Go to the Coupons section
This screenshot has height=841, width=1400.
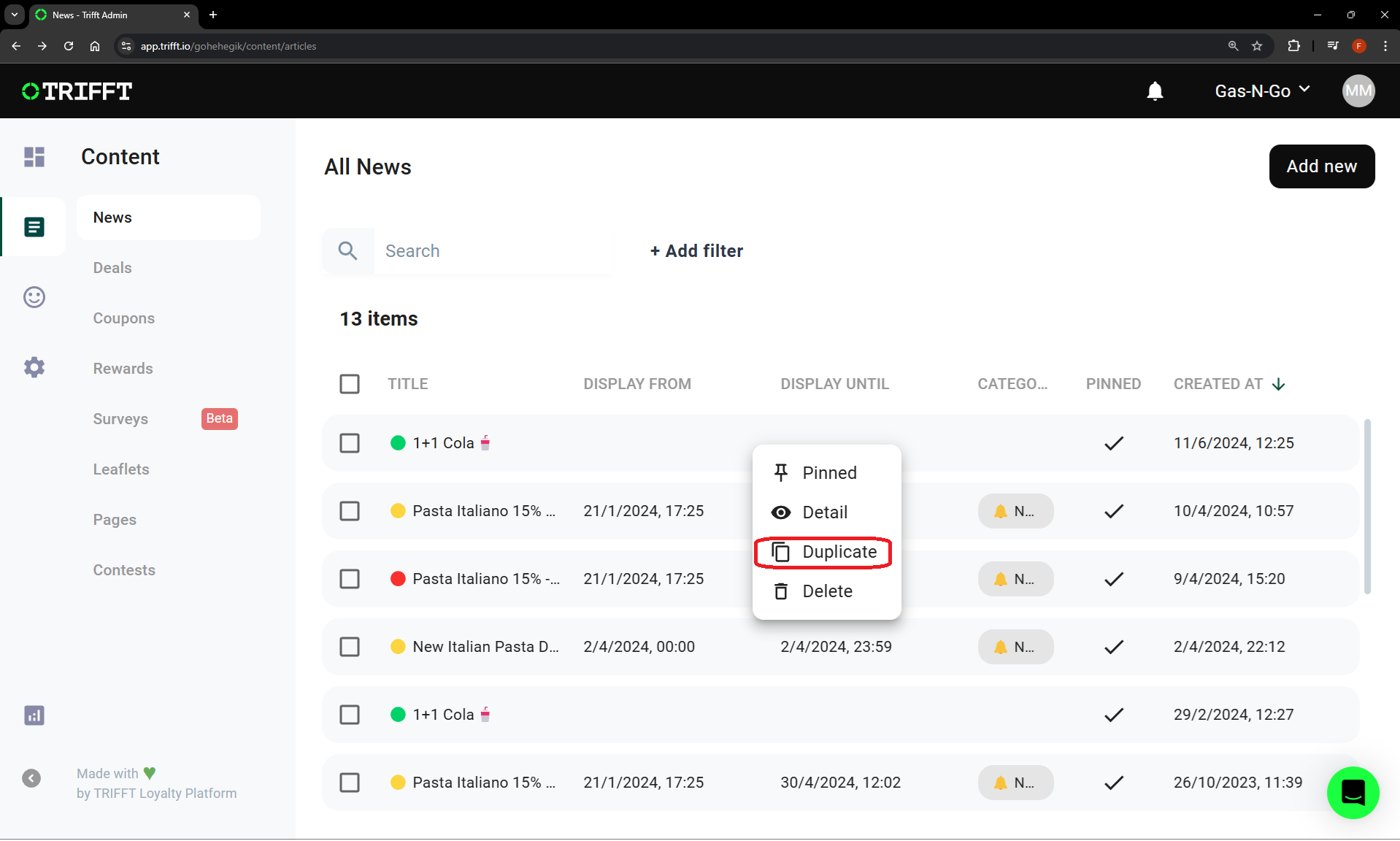pos(124,318)
